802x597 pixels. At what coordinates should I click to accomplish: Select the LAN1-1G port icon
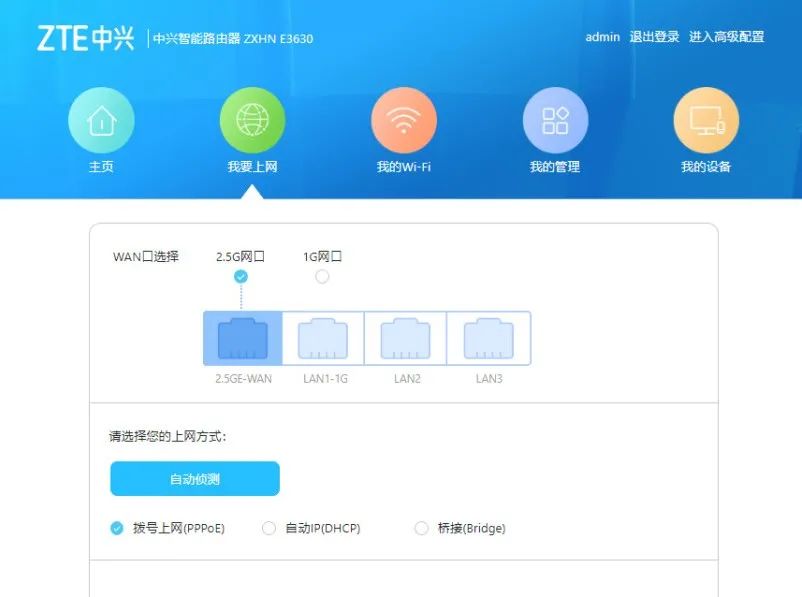point(322,338)
